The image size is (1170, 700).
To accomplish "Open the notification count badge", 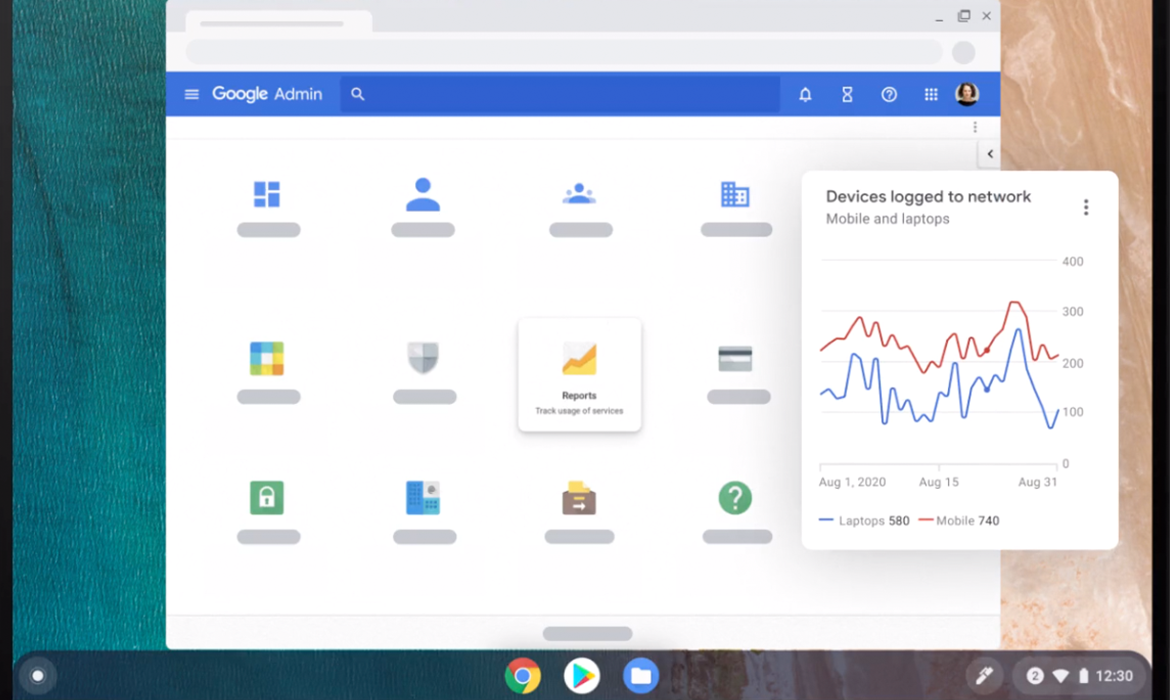I will (1034, 676).
